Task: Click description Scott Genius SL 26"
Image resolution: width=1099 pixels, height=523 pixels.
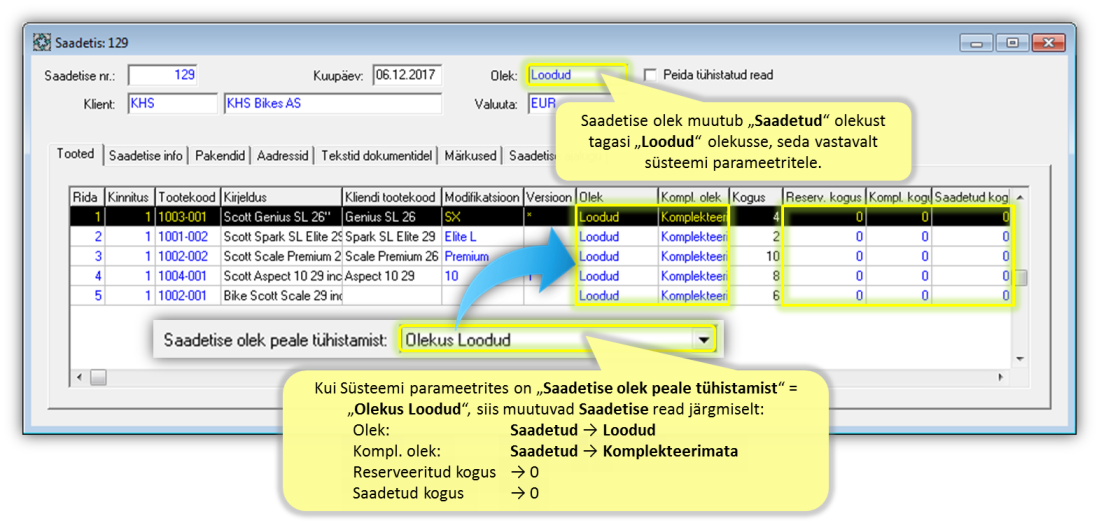Action: click(x=281, y=217)
